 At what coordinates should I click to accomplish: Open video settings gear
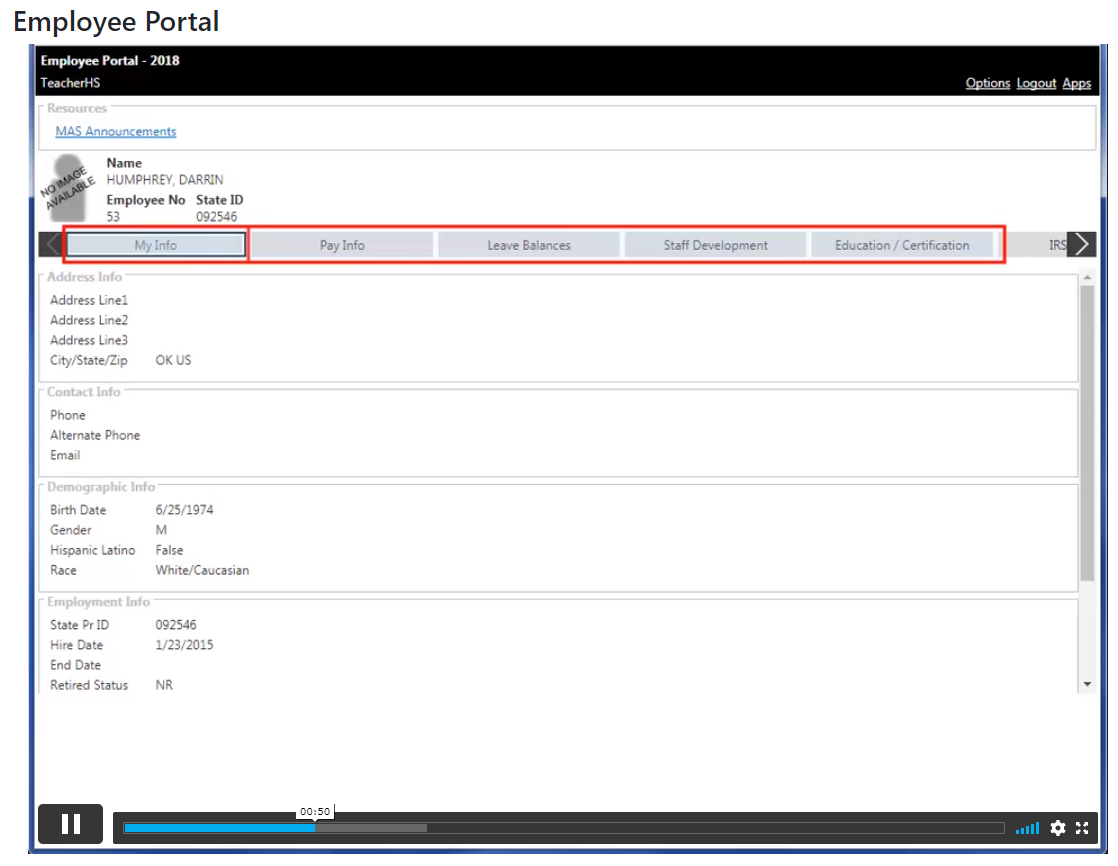(1057, 828)
